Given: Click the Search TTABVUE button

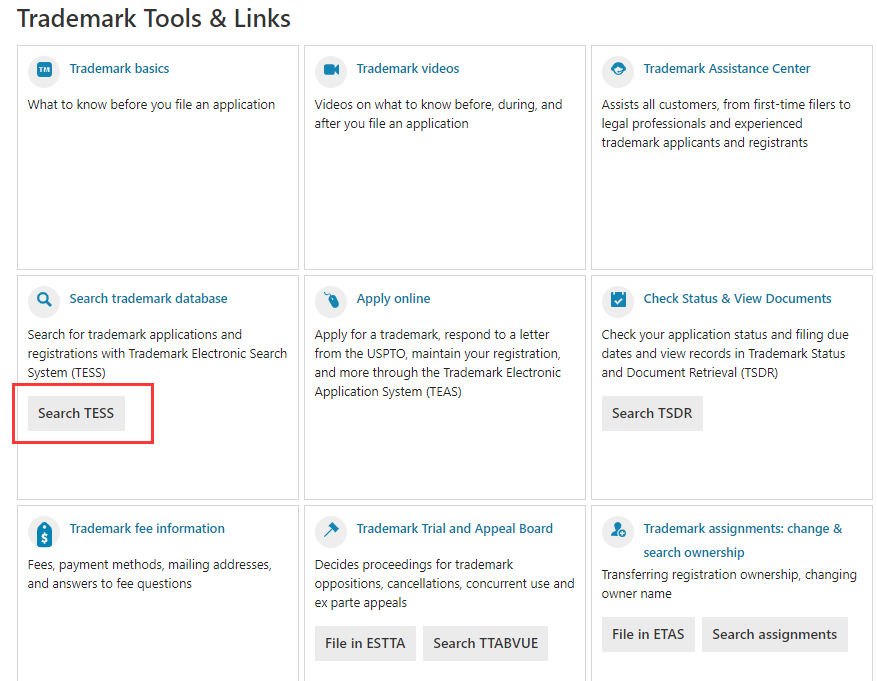Looking at the screenshot, I should click(485, 644).
